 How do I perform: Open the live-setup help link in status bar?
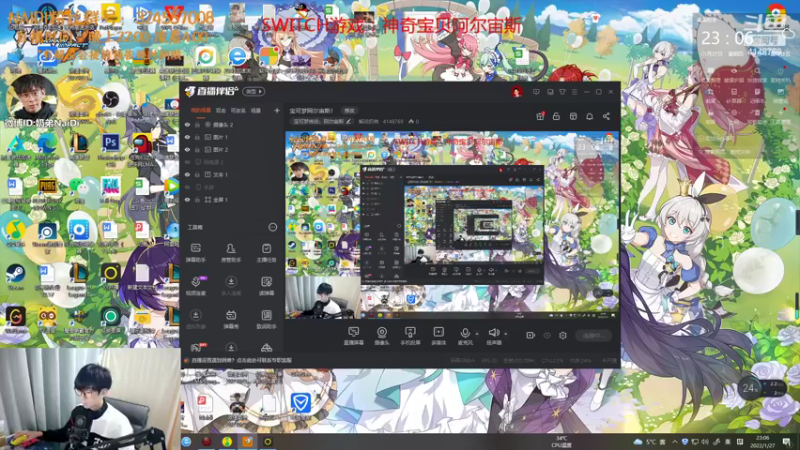point(241,360)
